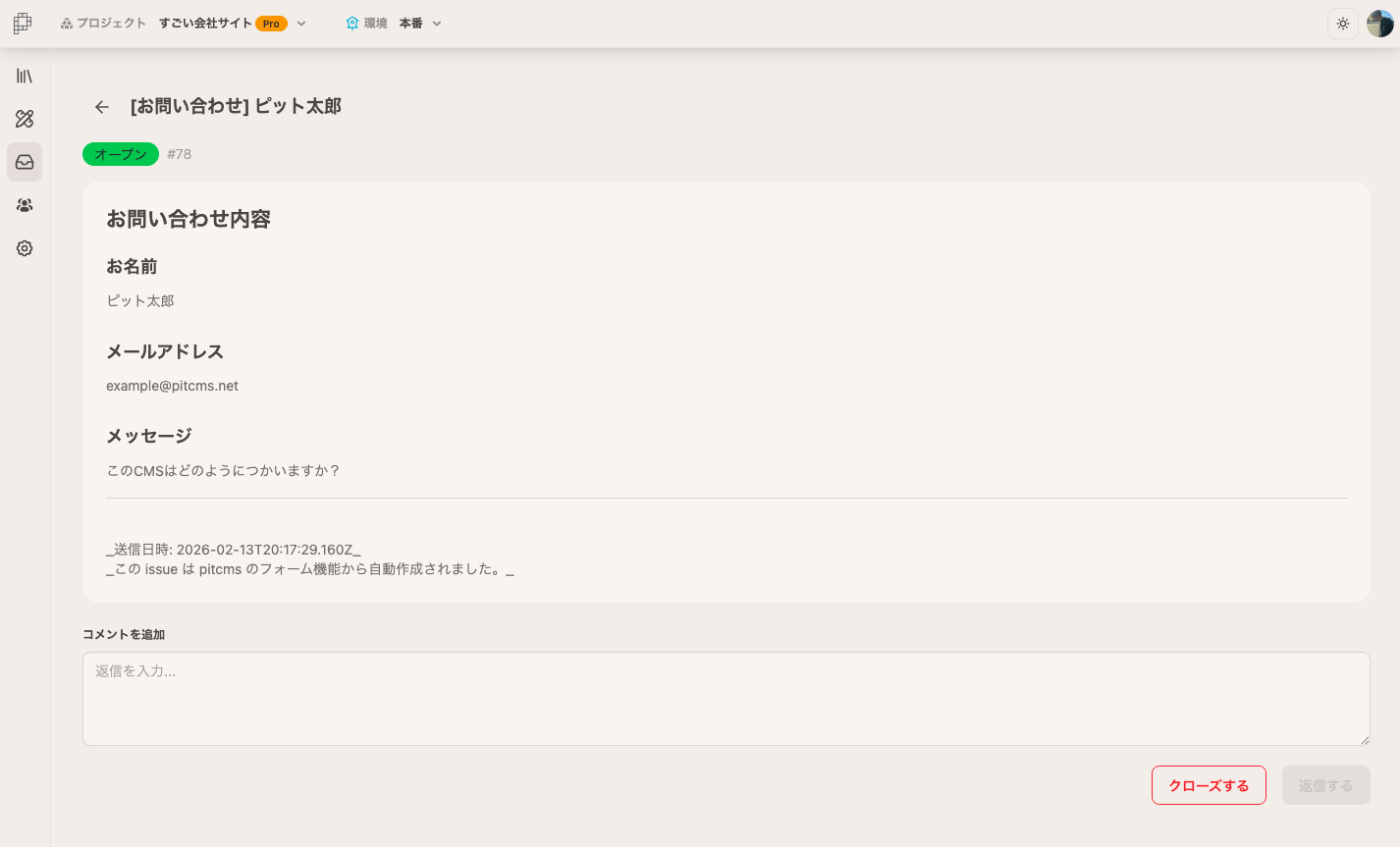The image size is (1400, 847).
Task: Click the クローズする button
Action: click(1209, 785)
